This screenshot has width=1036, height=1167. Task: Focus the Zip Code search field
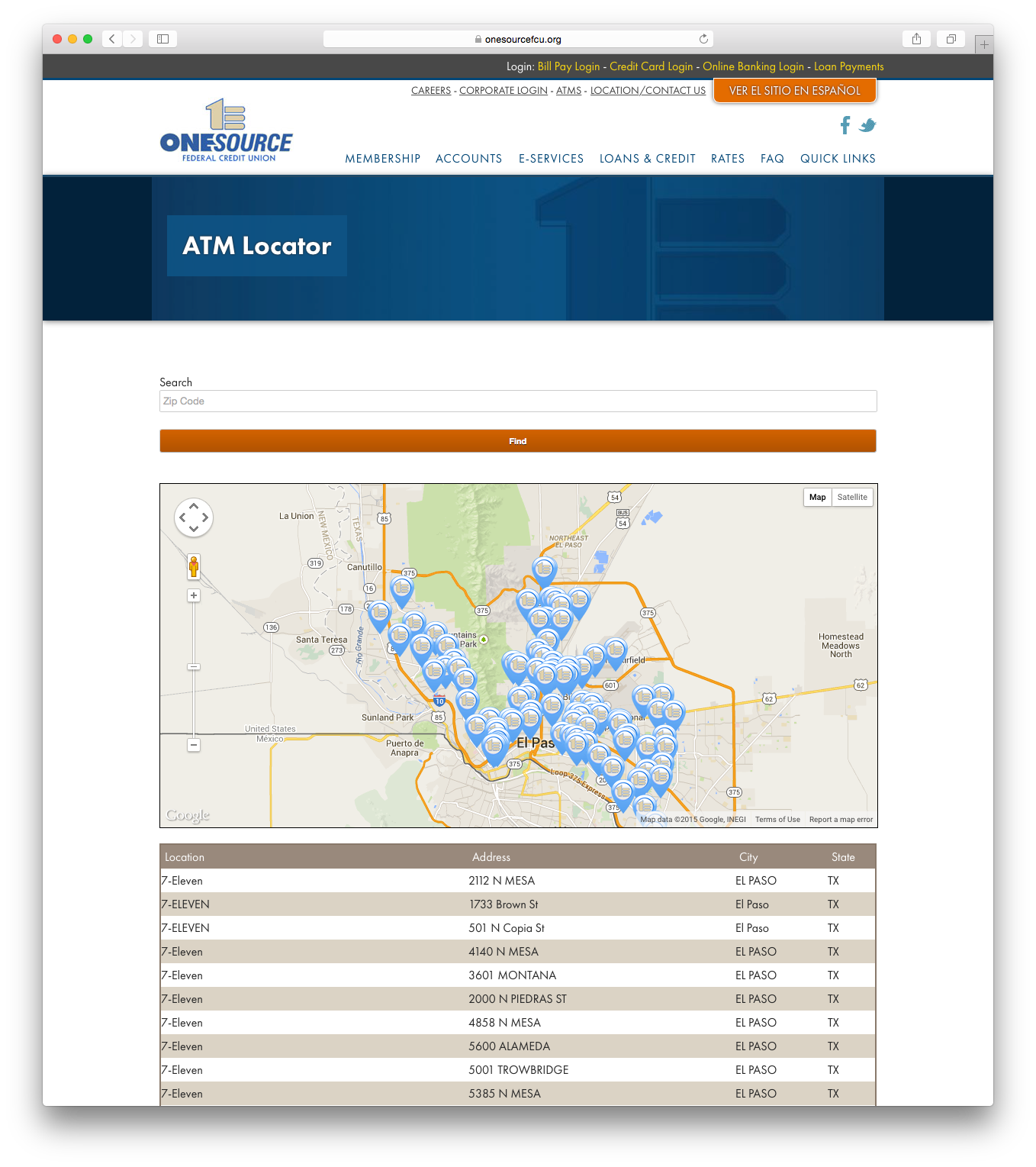pyautogui.click(x=518, y=401)
